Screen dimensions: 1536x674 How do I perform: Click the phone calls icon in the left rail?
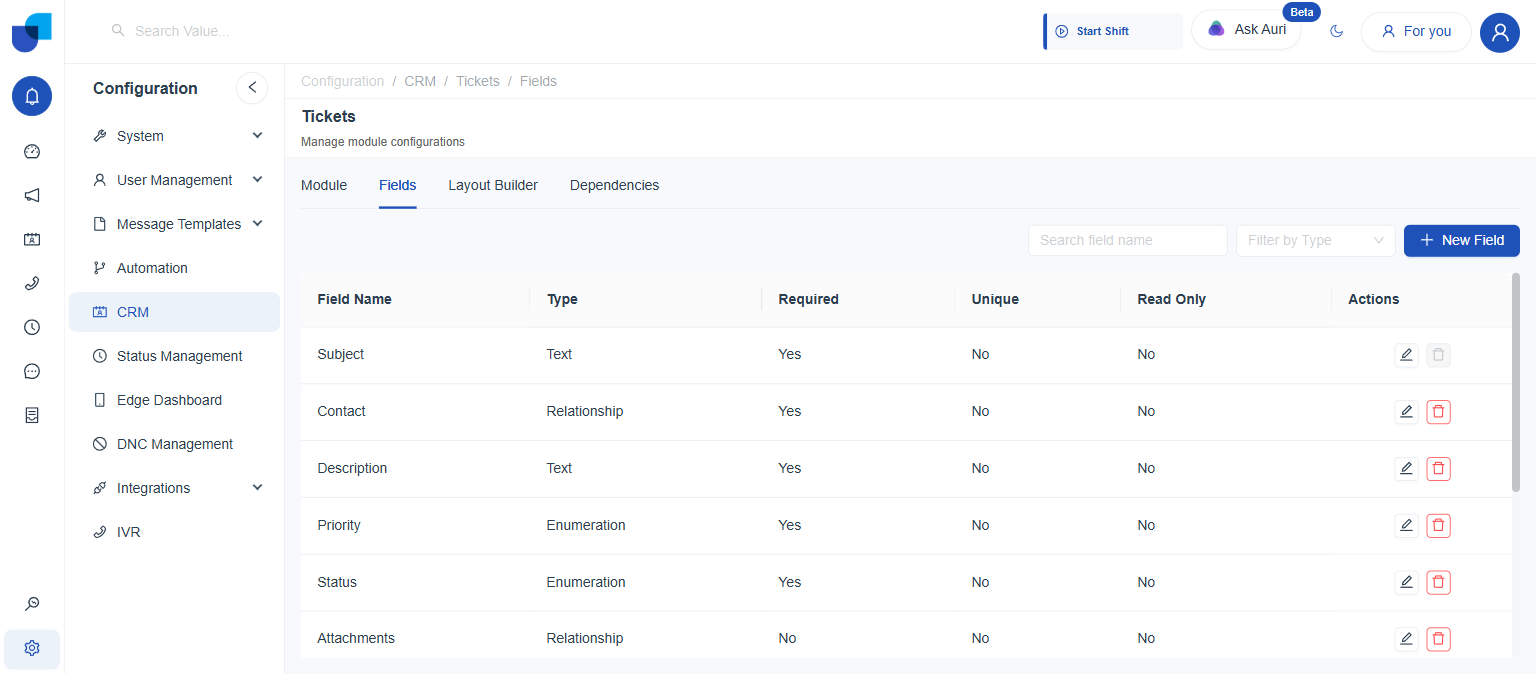tap(32, 284)
